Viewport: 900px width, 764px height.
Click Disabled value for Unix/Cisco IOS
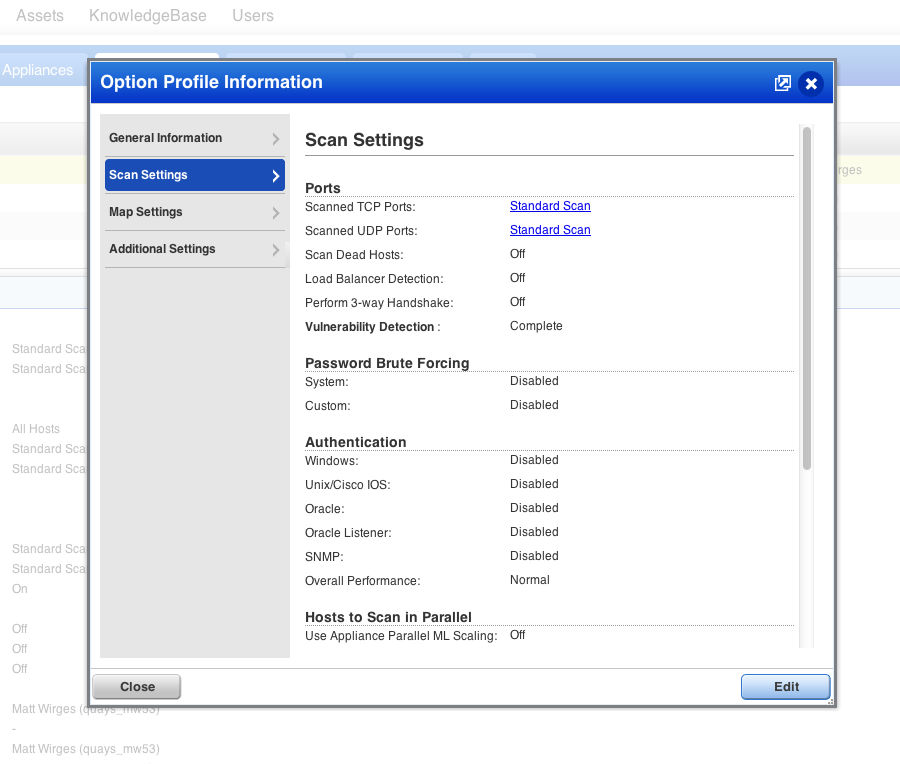(x=534, y=484)
